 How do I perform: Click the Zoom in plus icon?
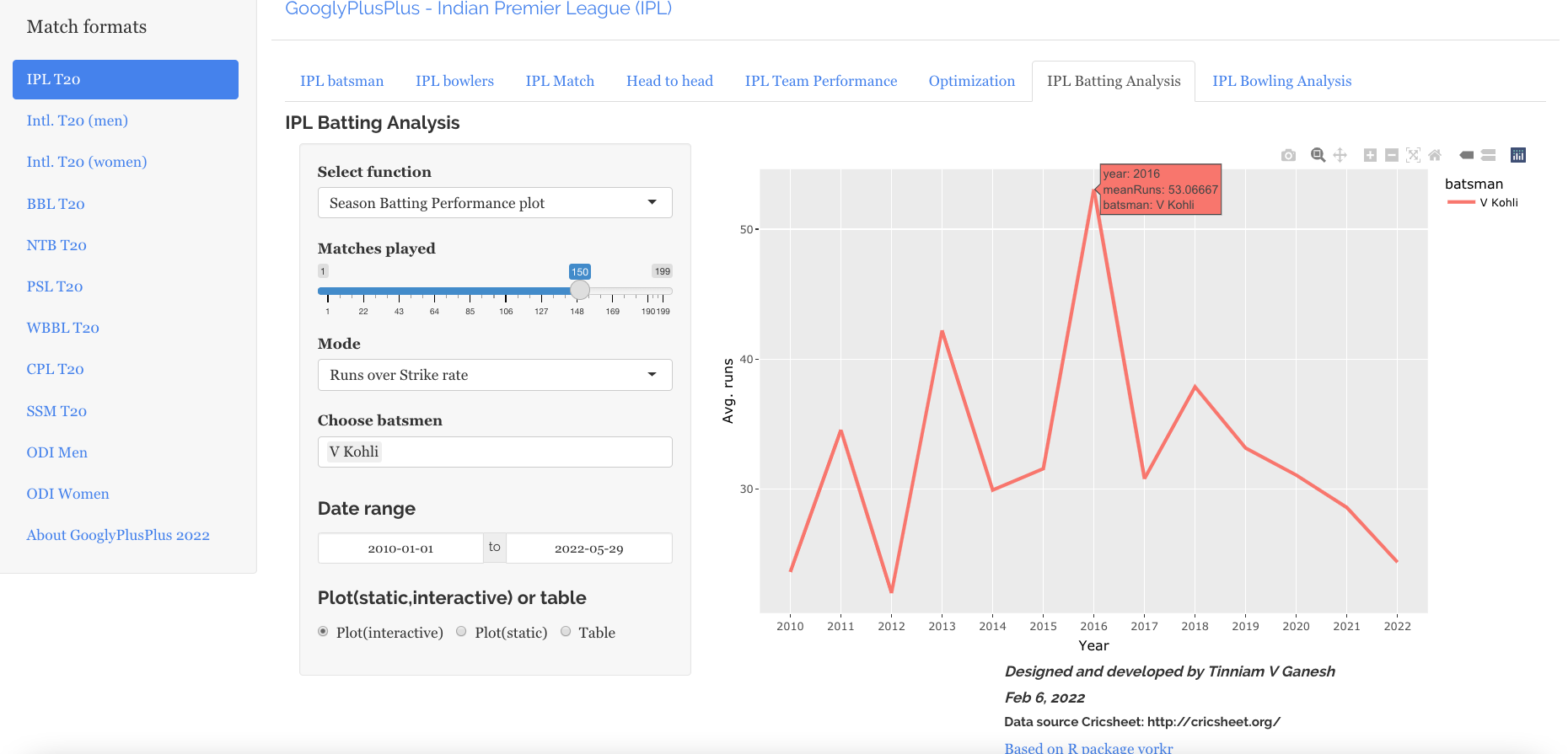1370,155
